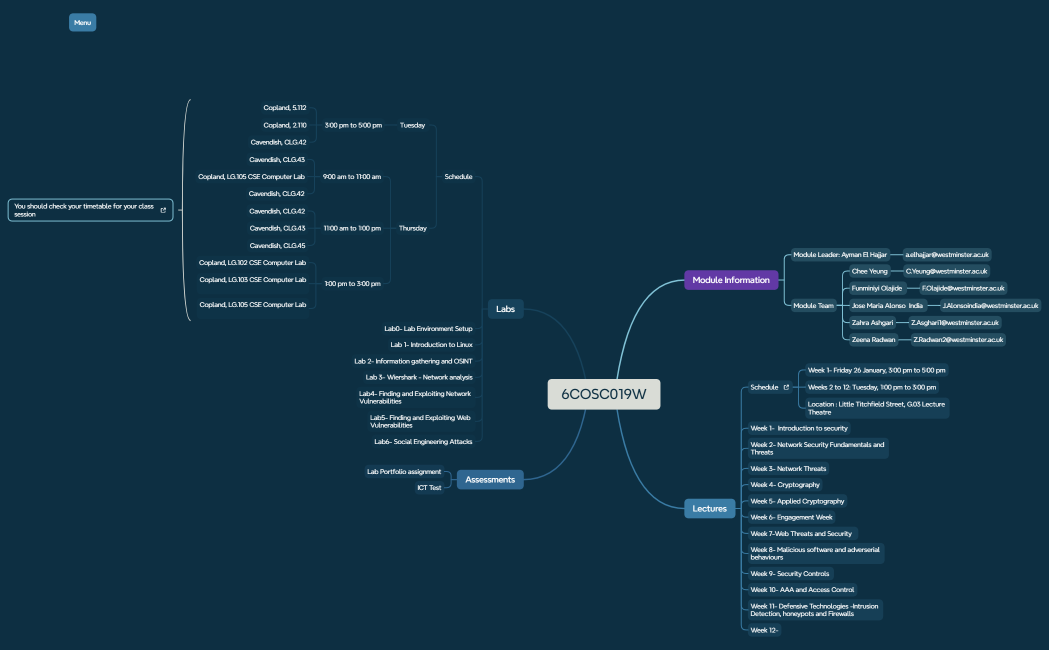Open the external link icon on timetable note
This screenshot has height=650, width=1049.
tap(163, 210)
